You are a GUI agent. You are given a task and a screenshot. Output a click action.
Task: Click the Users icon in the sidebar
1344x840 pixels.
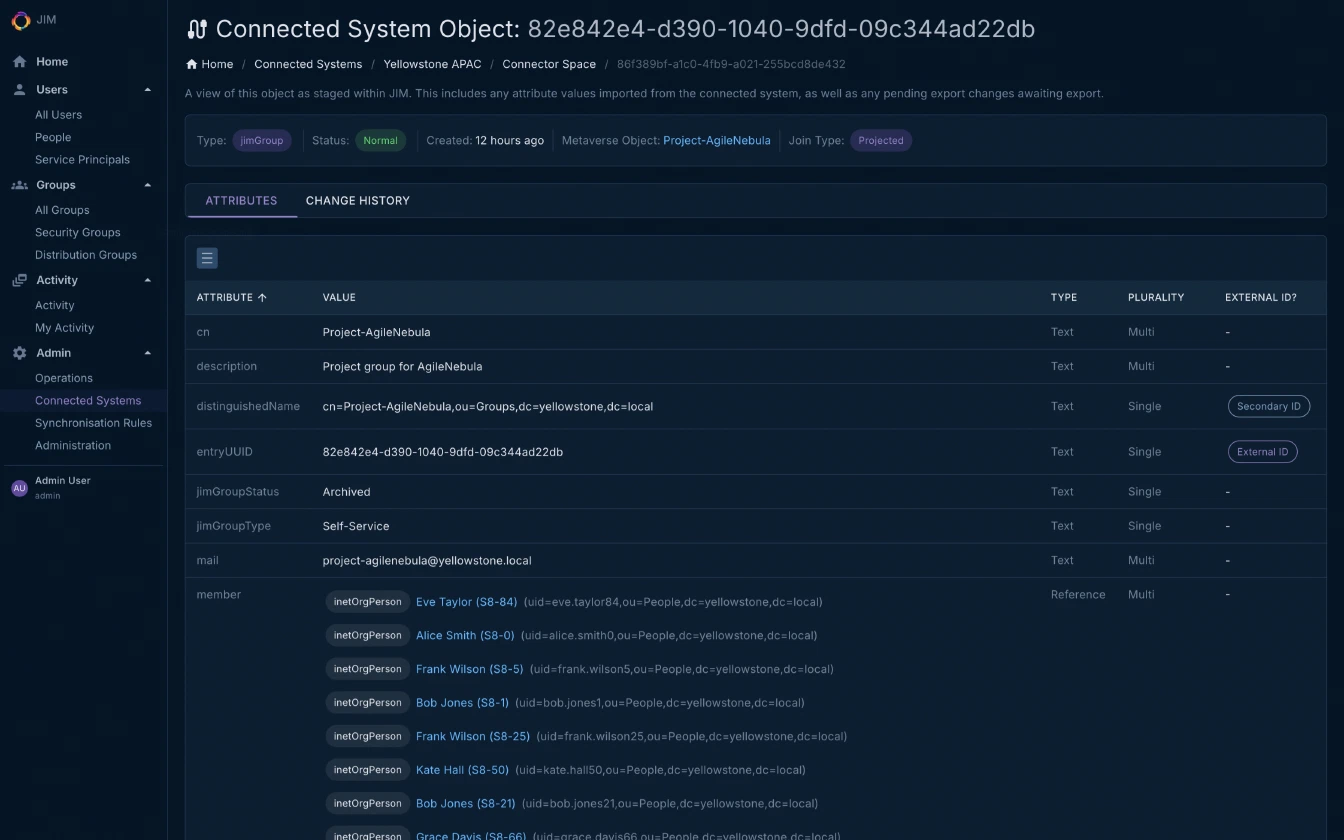17,89
